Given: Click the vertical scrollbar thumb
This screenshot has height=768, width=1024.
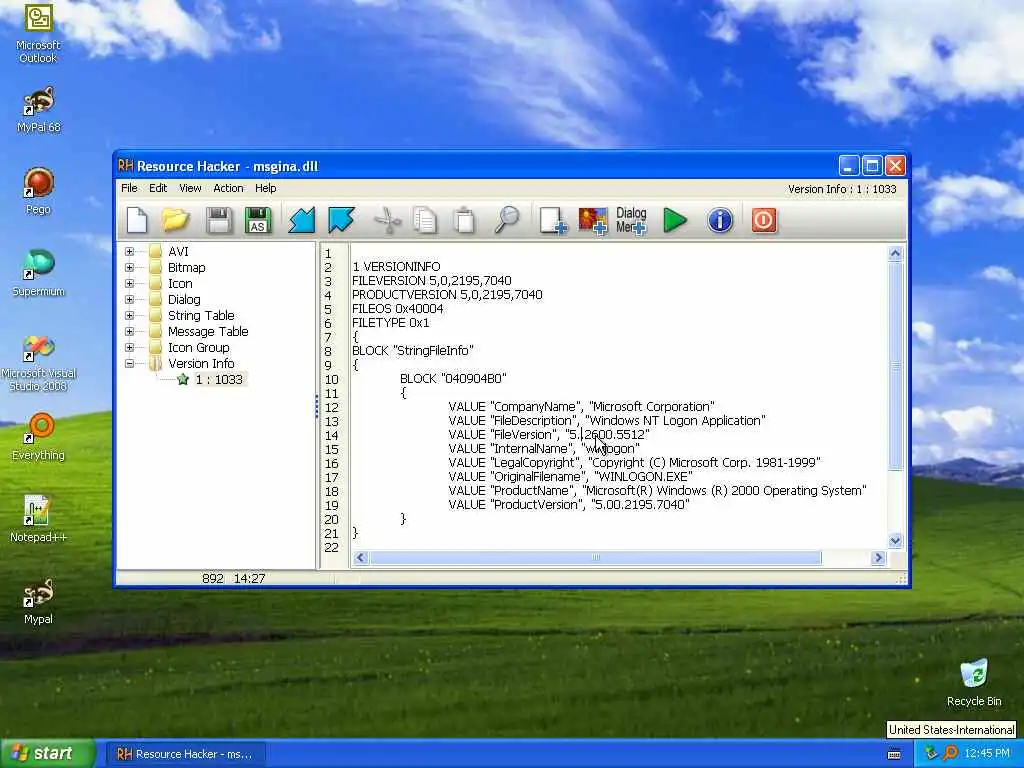Looking at the screenshot, I should [x=895, y=366].
